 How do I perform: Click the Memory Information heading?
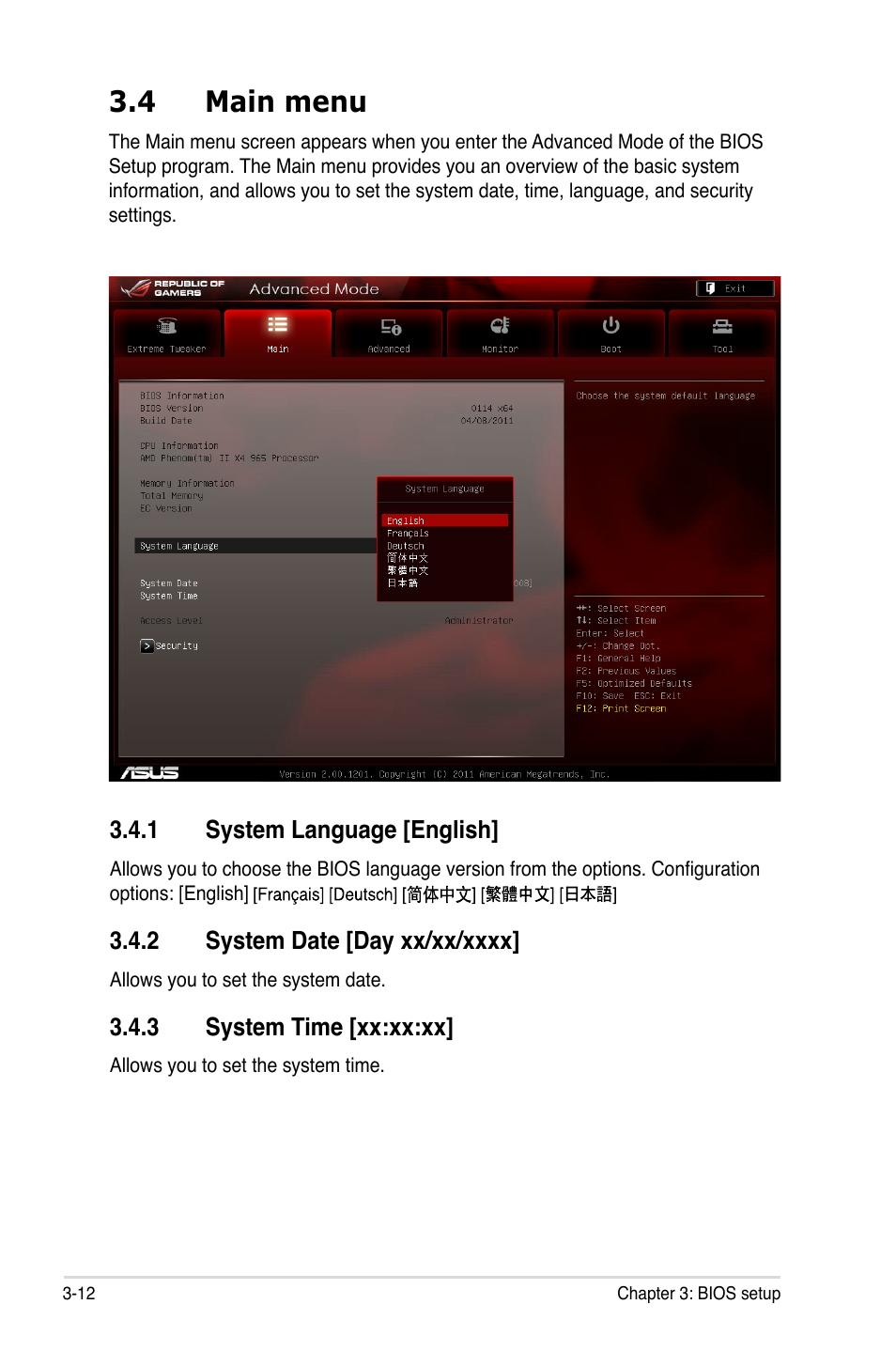coord(188,483)
